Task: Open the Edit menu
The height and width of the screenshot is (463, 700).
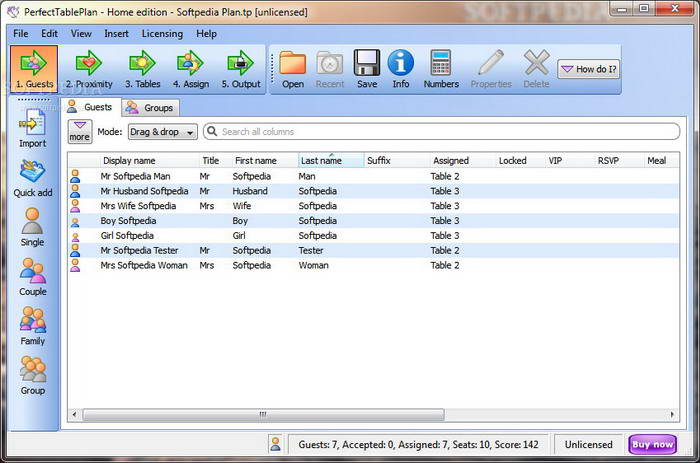Action: [x=49, y=33]
